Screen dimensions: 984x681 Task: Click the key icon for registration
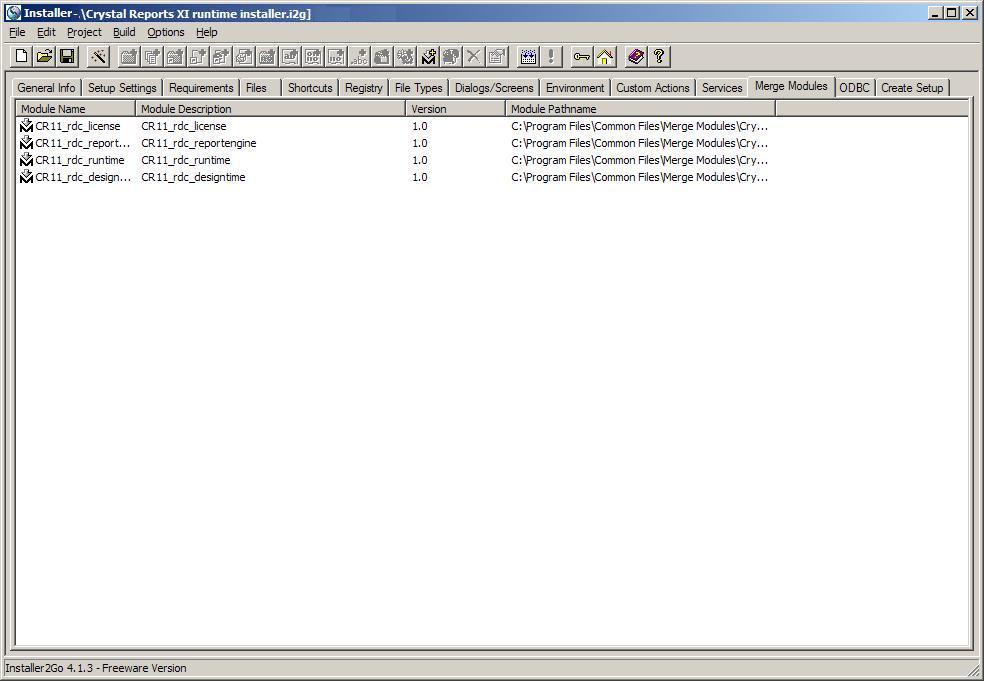tap(581, 57)
